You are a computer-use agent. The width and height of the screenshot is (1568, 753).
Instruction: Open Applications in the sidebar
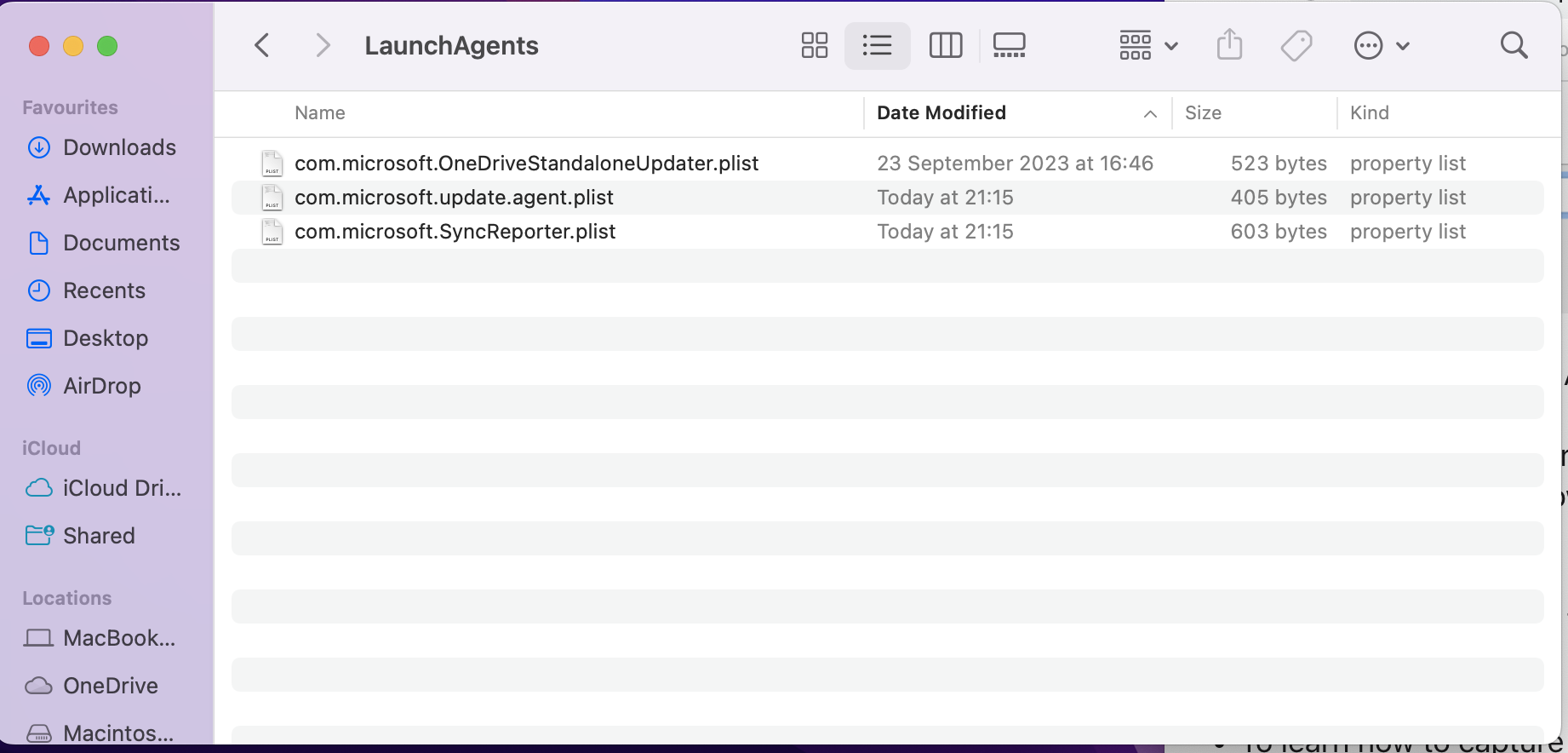click(x=99, y=195)
